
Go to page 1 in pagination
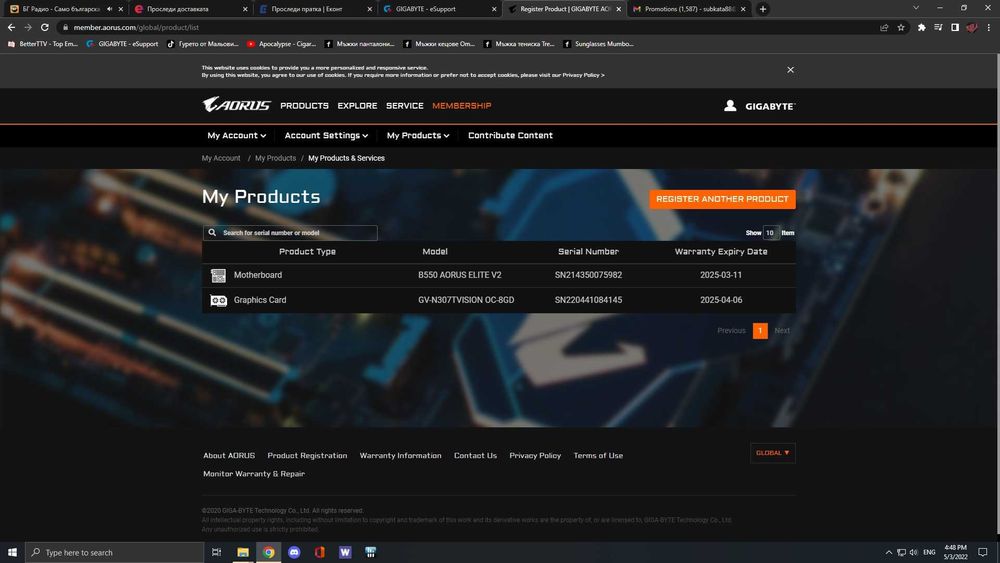[760, 330]
